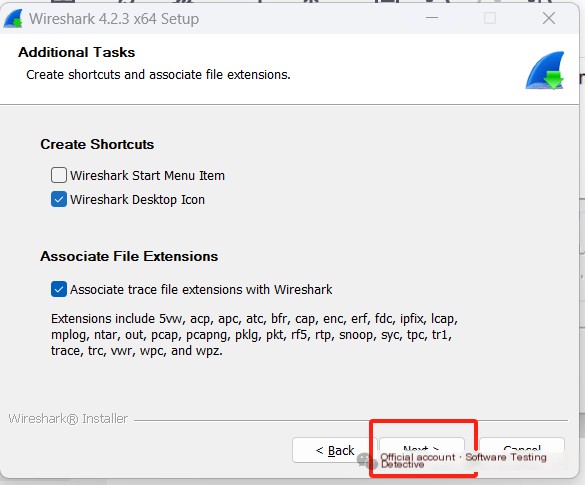
Task: Enable the Wireshark Start Menu Item checkbox
Action: 59,175
